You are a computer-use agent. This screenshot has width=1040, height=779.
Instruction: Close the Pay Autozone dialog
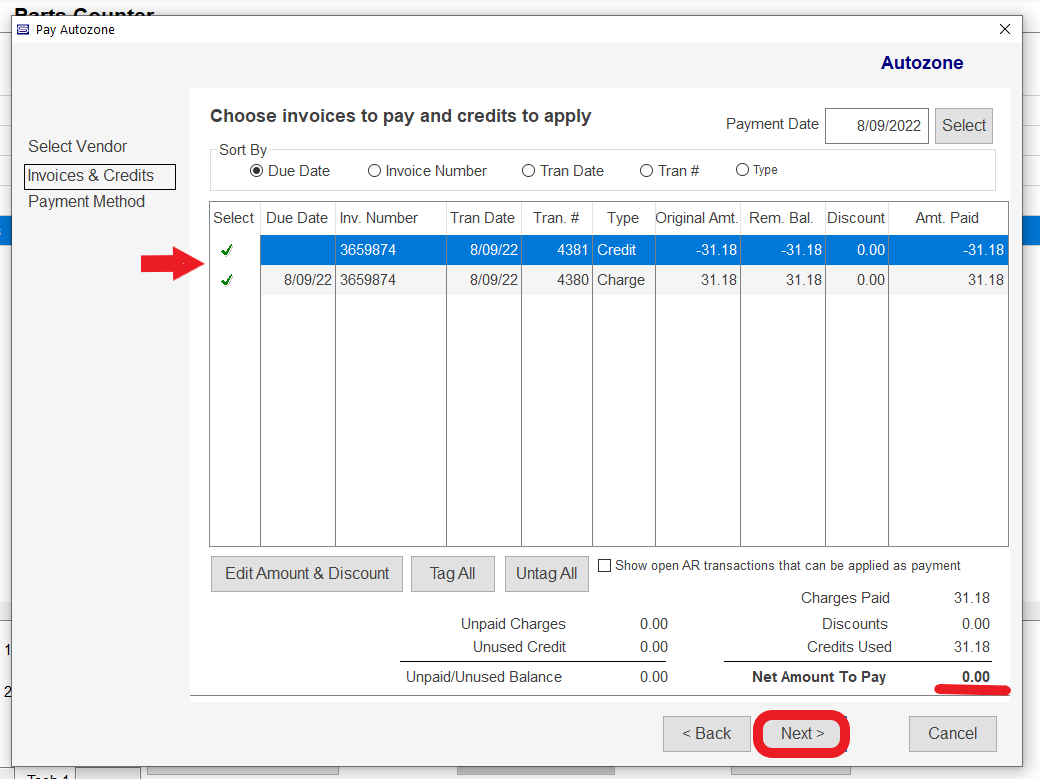pos(1005,29)
